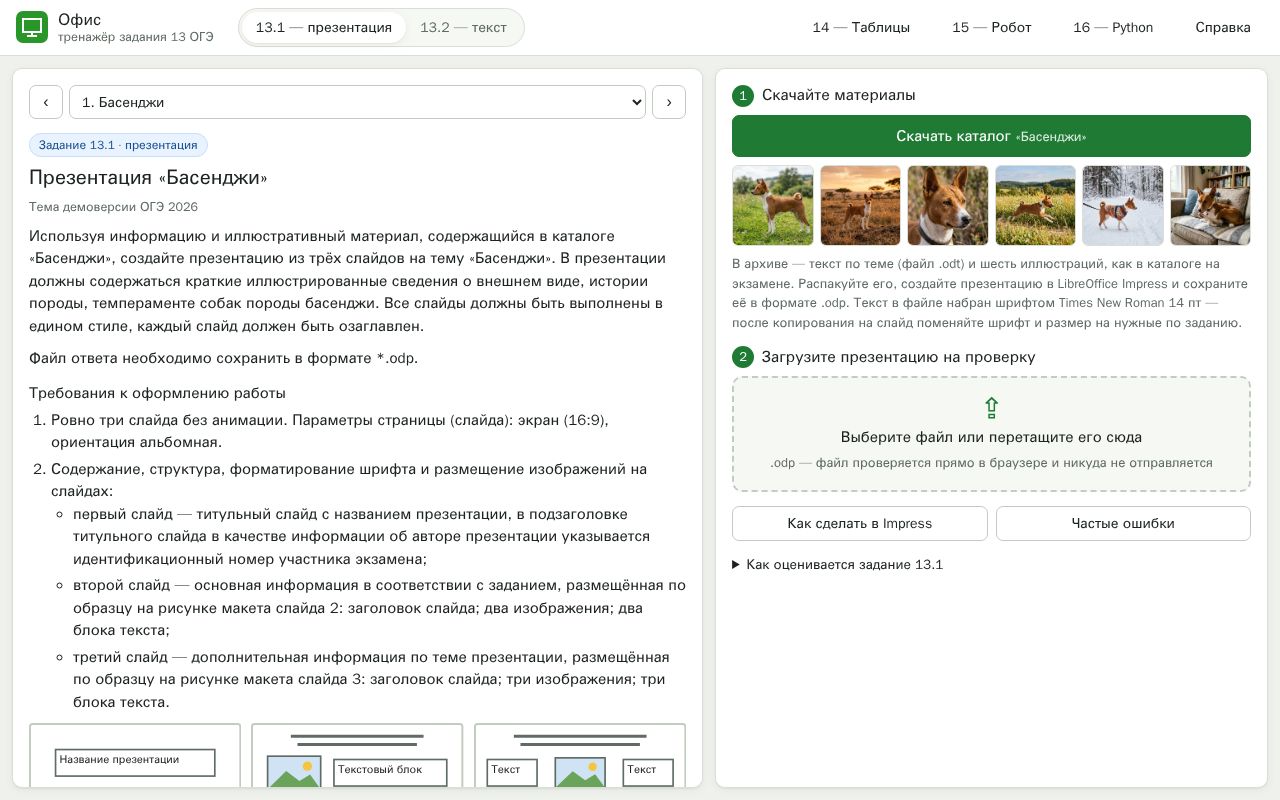Switch to 13.2 — текст tab
Screen dimensions: 1280x800
pos(463,28)
